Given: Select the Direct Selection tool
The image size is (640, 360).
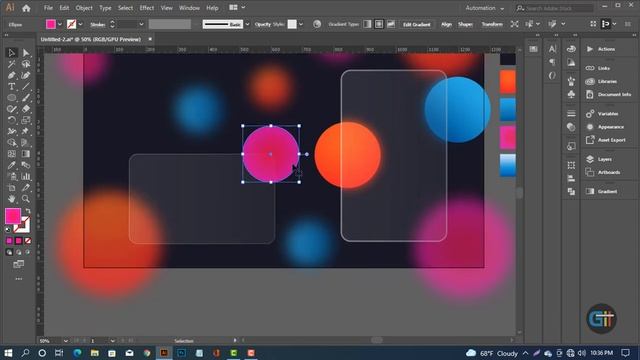Looking at the screenshot, I should tap(26, 53).
